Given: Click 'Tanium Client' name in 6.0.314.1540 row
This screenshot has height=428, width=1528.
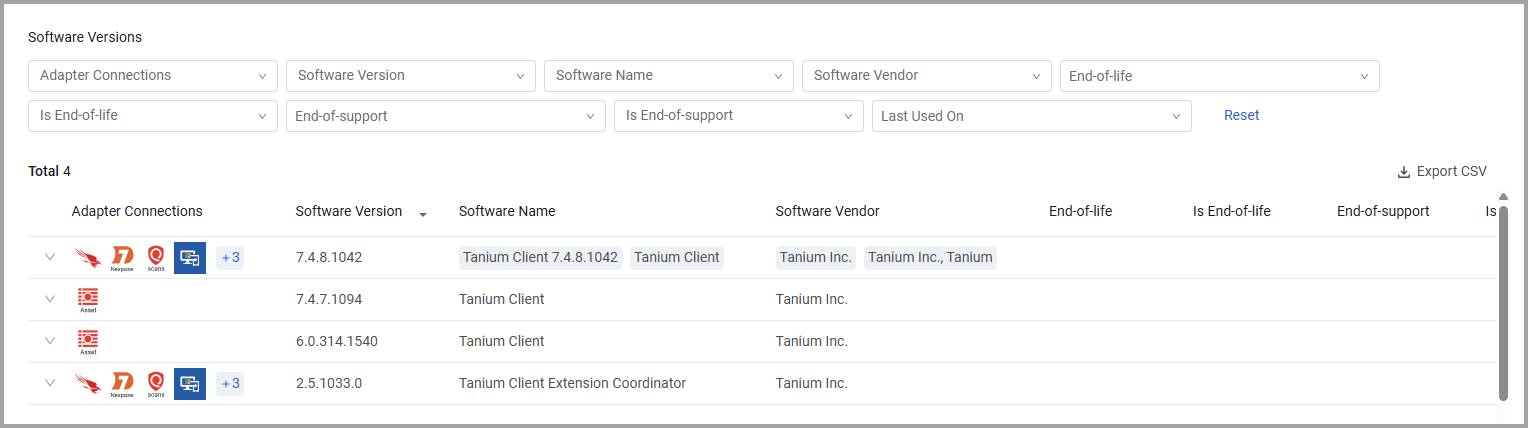Looking at the screenshot, I should coord(502,341).
